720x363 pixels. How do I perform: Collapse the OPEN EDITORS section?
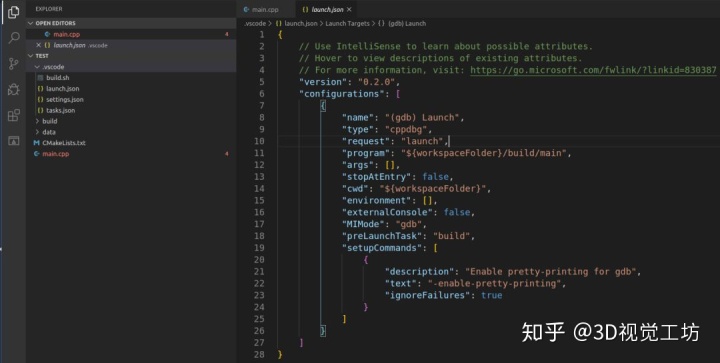tap(31, 23)
